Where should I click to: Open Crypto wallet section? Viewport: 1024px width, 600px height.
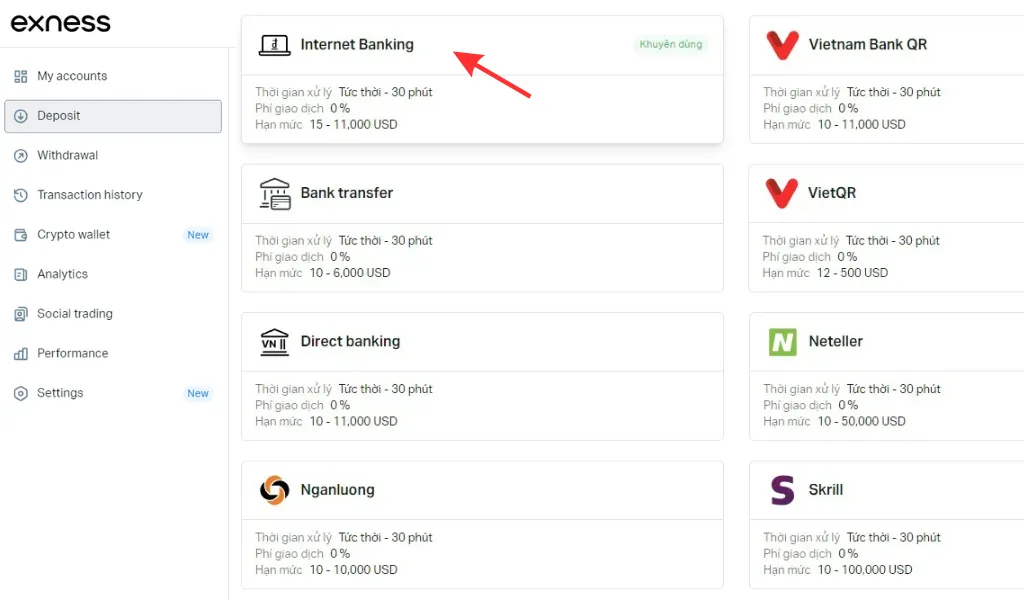[74, 235]
